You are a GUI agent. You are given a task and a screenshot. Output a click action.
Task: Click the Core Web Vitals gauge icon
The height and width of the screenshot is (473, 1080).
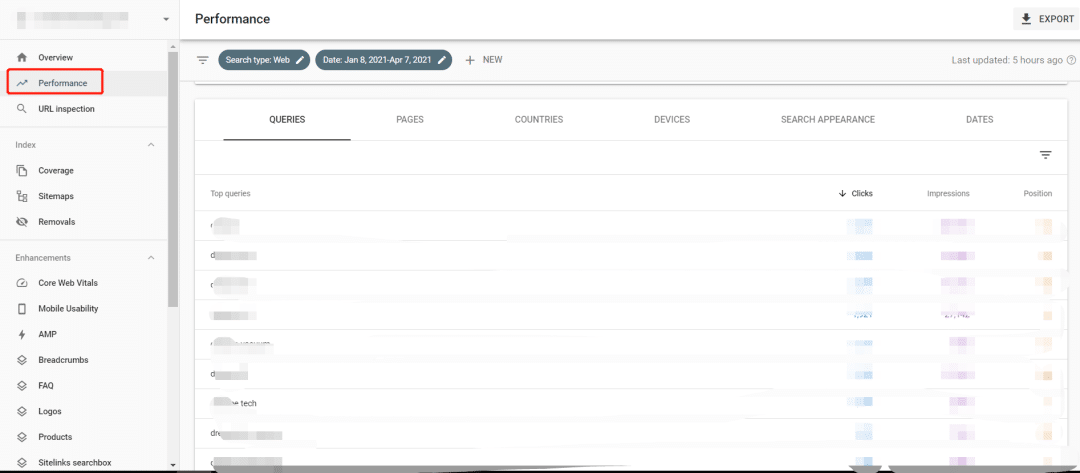pyautogui.click(x=22, y=283)
